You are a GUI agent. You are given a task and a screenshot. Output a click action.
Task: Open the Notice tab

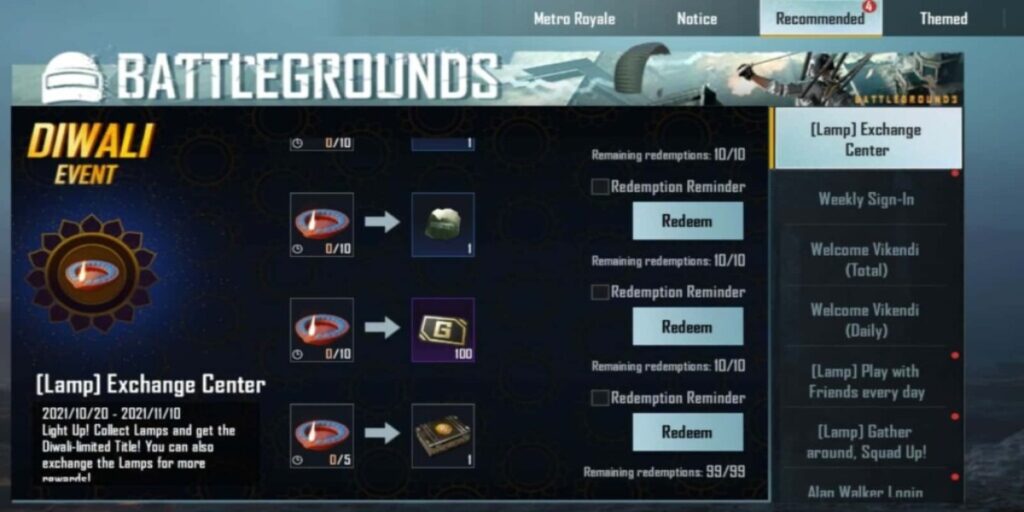point(697,19)
